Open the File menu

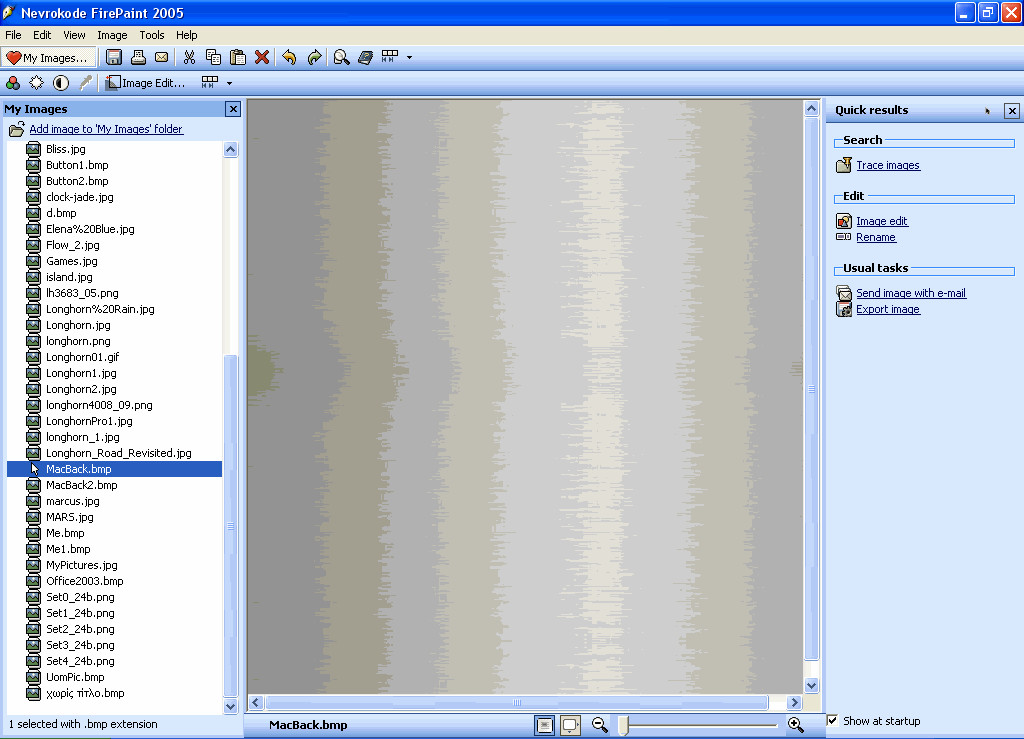[x=13, y=35]
